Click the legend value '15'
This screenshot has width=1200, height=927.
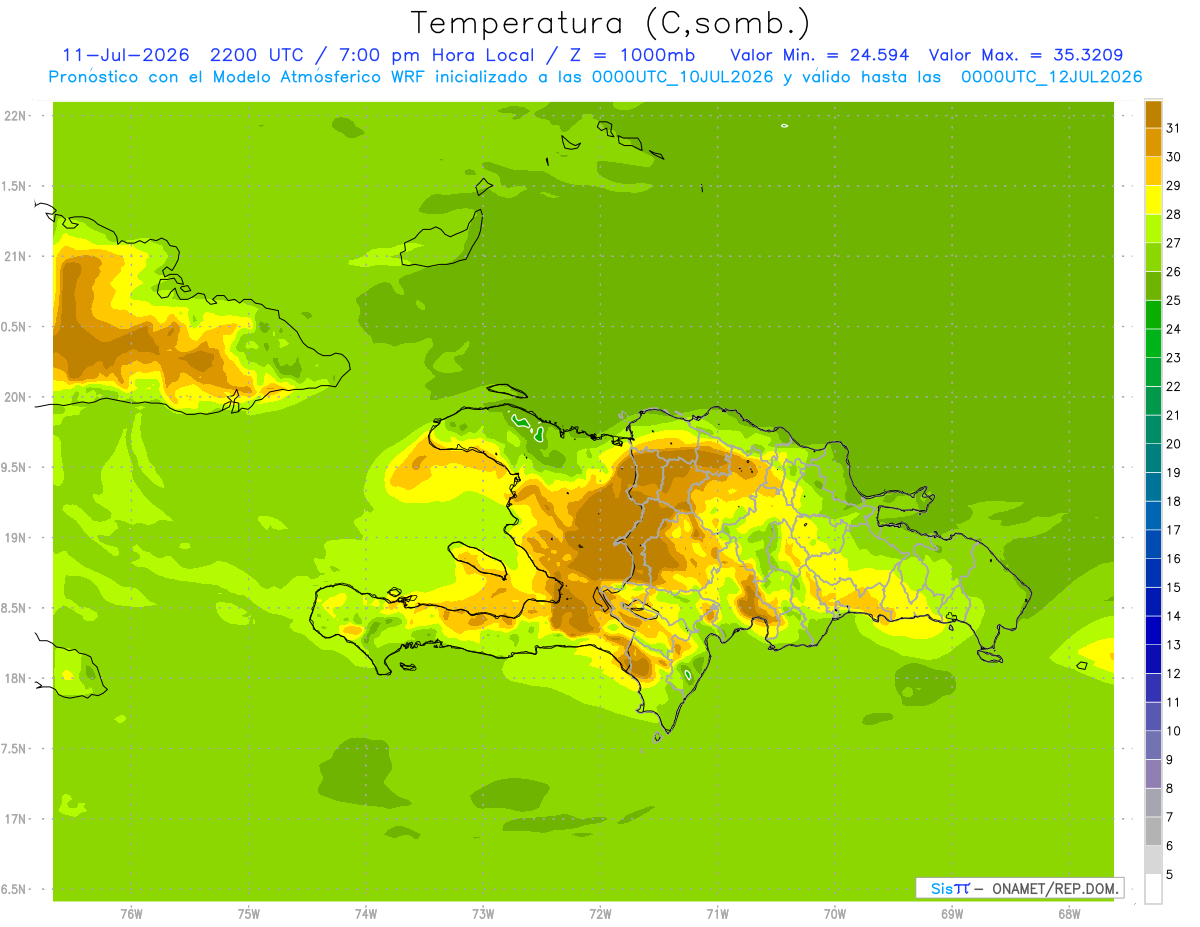point(1174,587)
